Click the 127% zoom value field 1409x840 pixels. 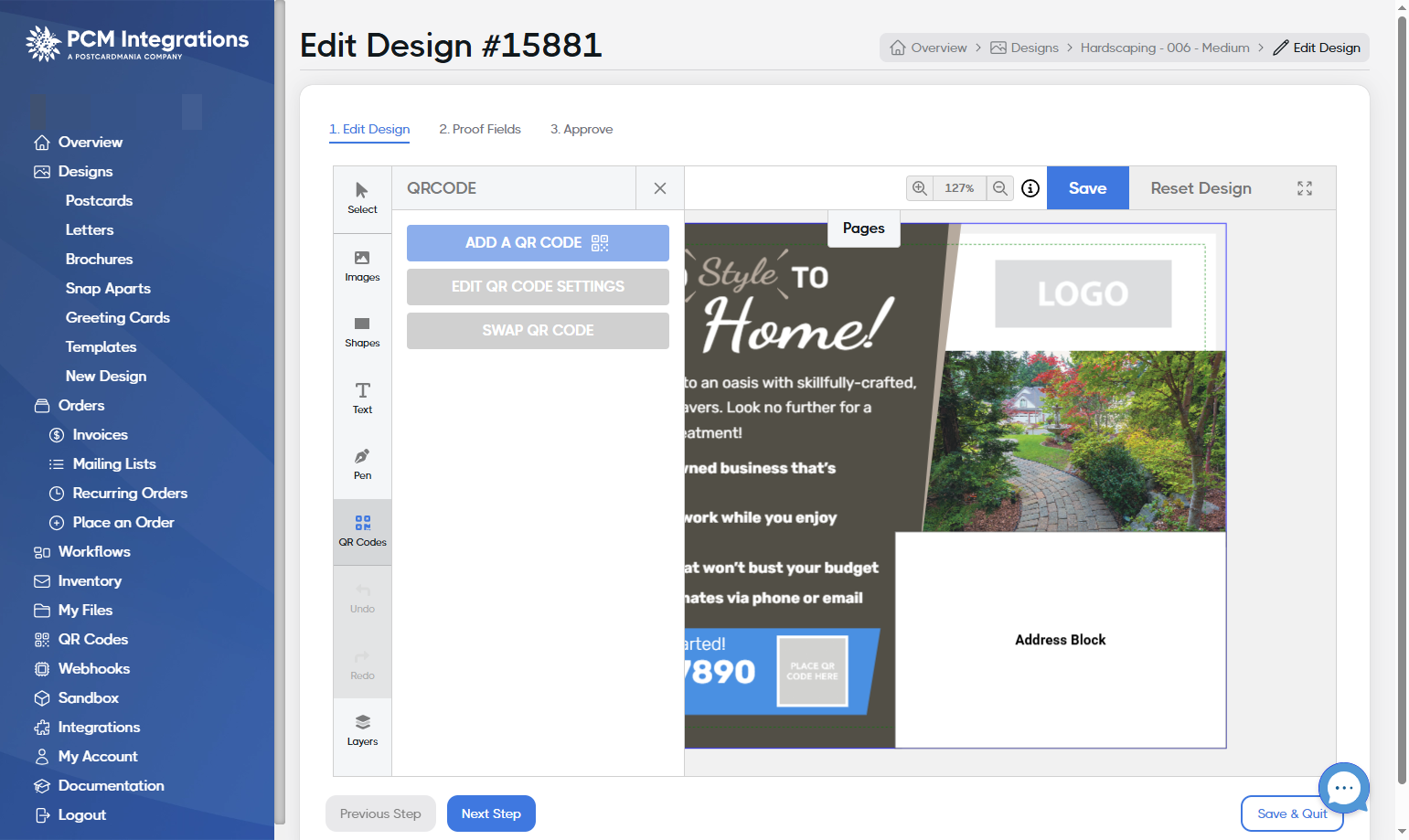point(959,188)
